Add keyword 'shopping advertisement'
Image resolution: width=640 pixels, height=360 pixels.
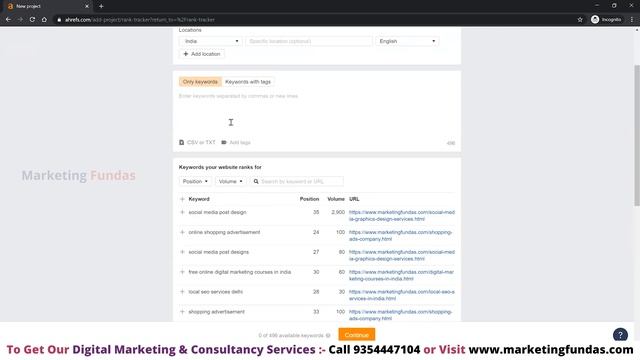point(182,312)
